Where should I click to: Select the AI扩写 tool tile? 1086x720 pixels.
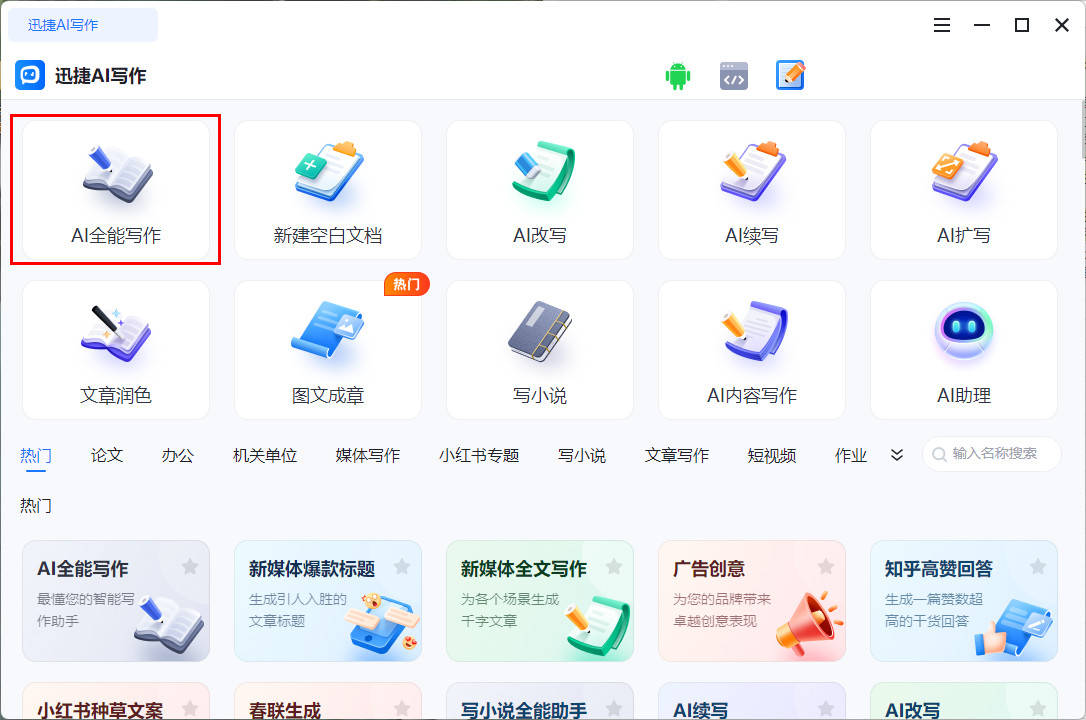(x=964, y=190)
